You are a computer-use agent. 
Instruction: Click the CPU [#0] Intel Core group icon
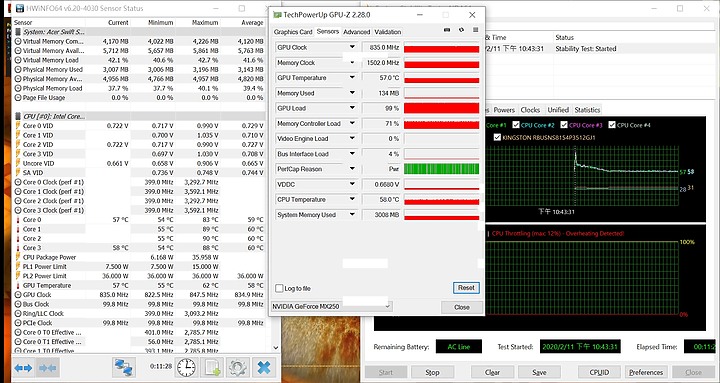[18, 116]
